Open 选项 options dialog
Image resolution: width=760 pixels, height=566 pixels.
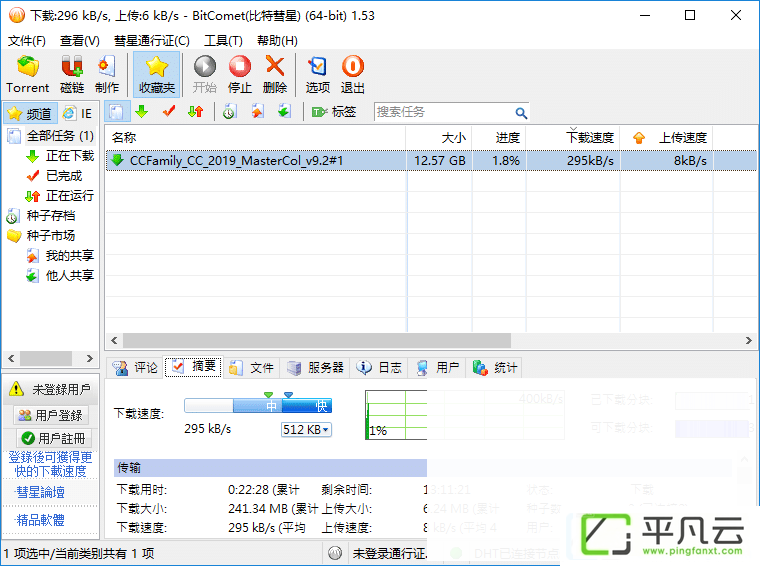click(x=317, y=75)
